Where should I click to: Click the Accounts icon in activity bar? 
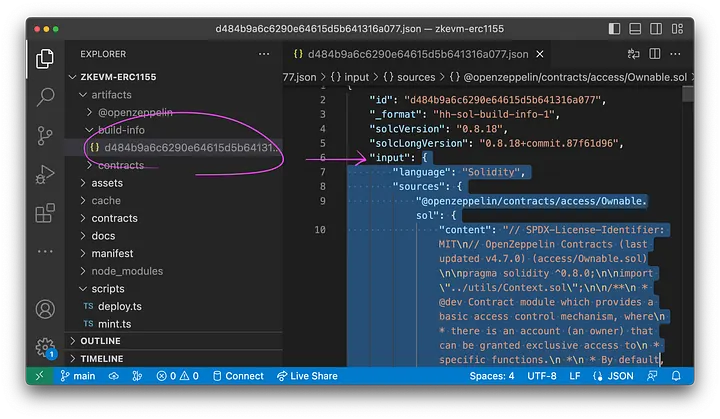click(45, 310)
